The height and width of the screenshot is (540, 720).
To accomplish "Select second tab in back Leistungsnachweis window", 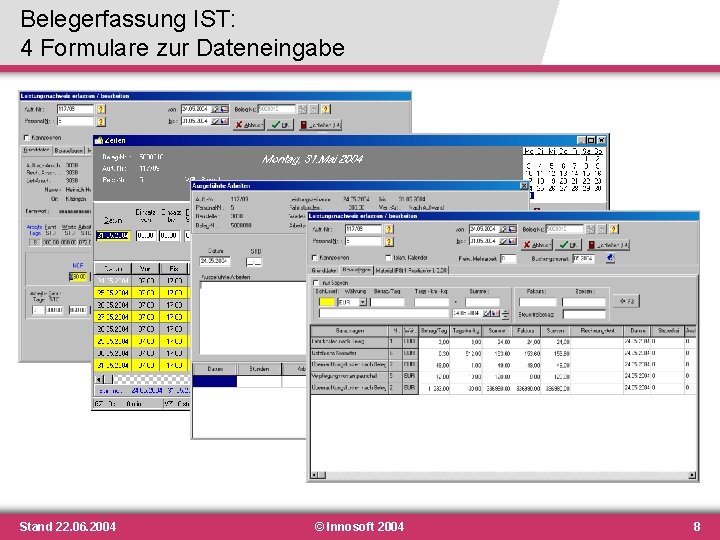I will (68, 150).
